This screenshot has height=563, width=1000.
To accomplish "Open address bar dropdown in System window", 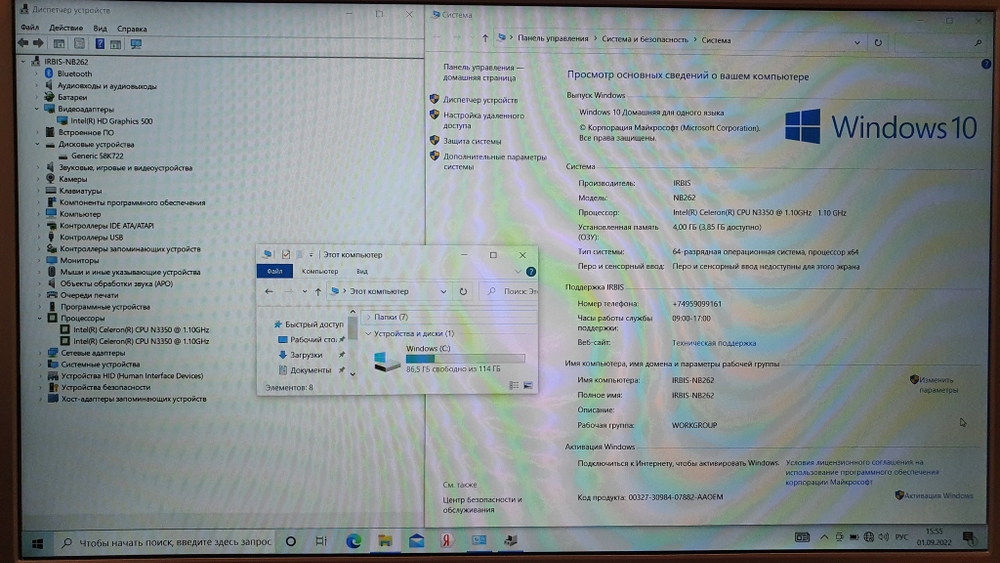I will 857,43.
